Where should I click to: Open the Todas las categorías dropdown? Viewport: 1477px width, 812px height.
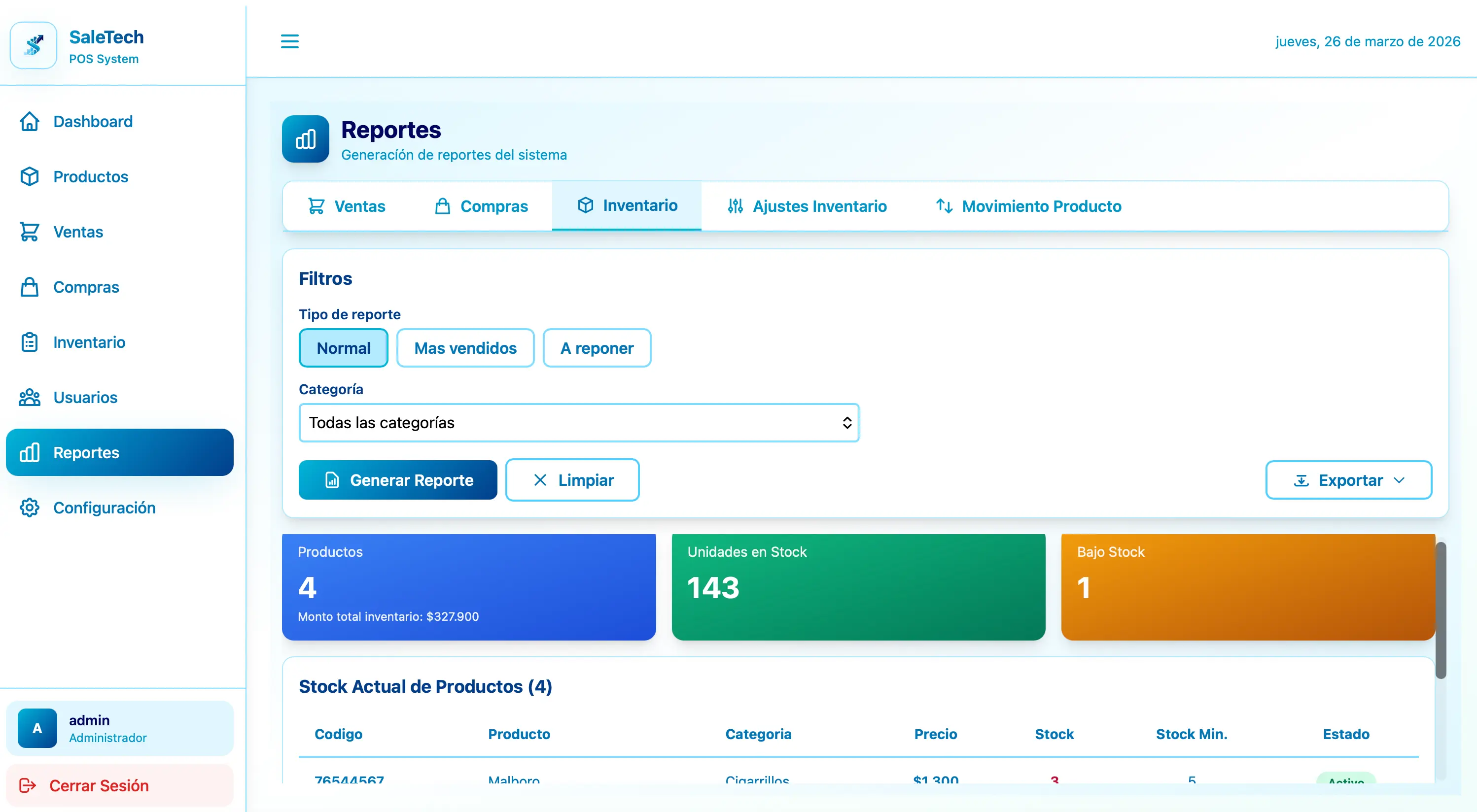579,422
